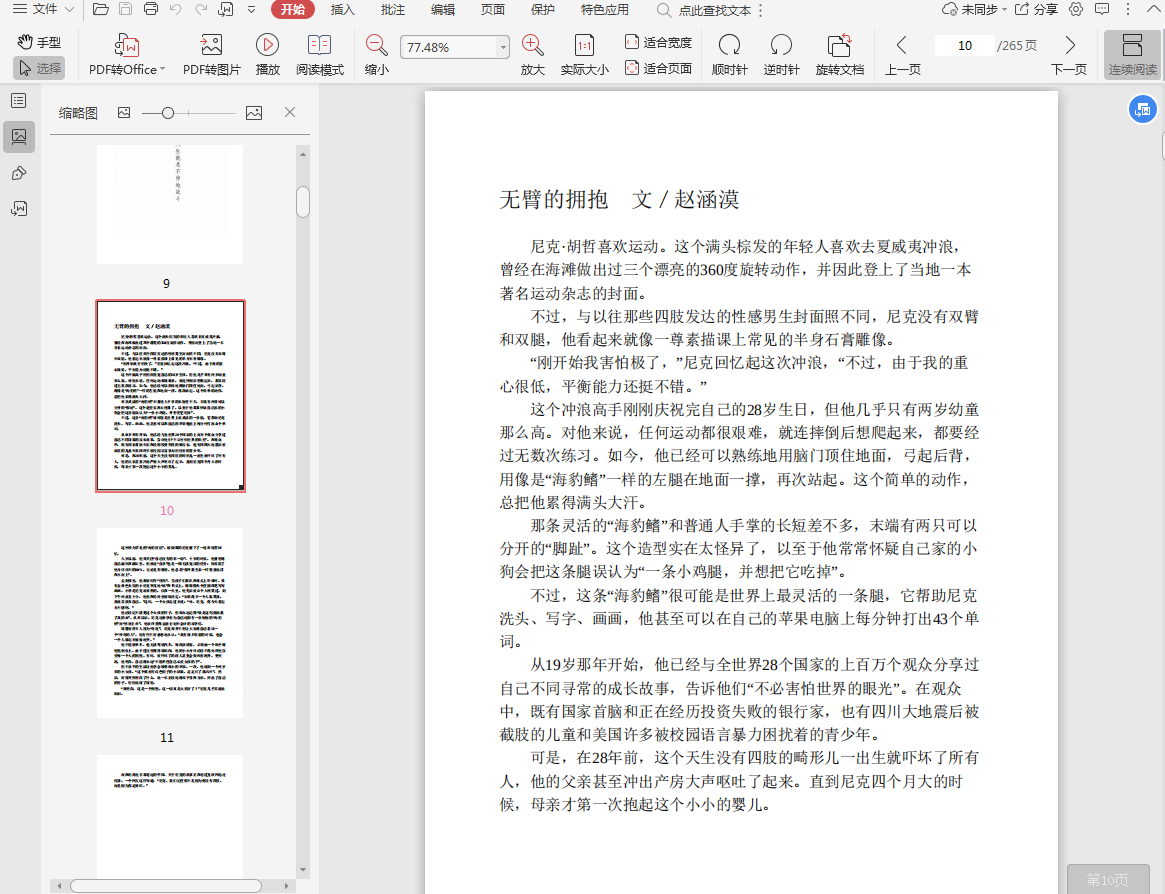Click the print icon
The image size is (1165, 894).
click(x=151, y=10)
